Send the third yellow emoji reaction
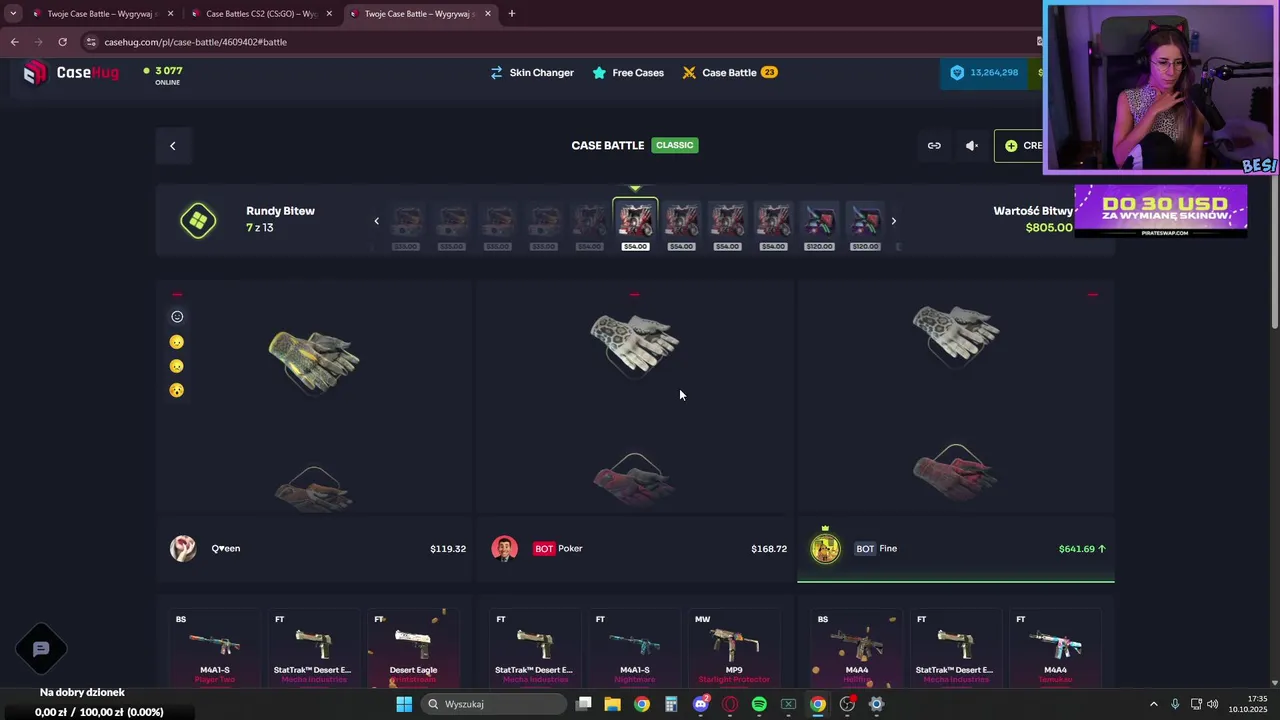Screen dimensions: 1280x720 (x=177, y=390)
